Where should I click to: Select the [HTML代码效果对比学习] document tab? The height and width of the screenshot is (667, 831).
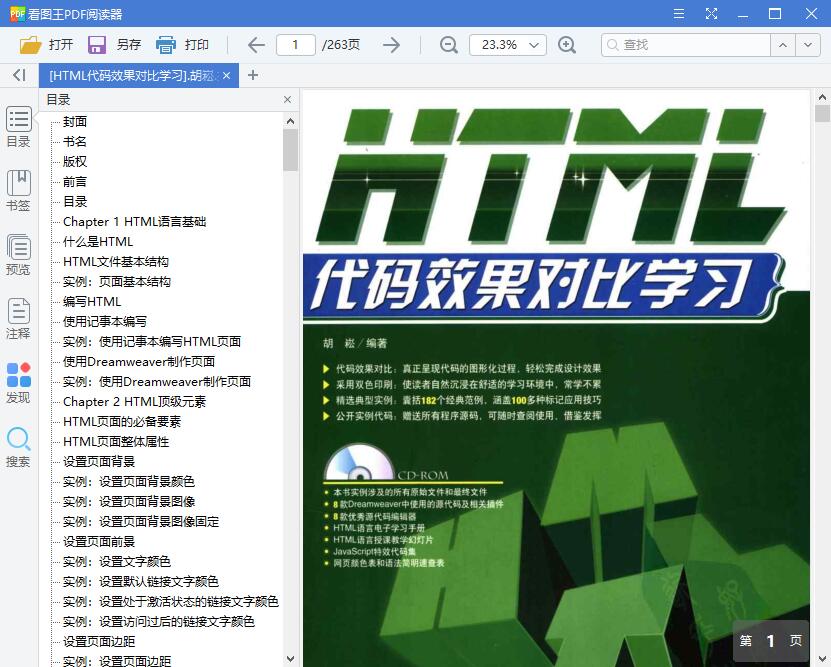point(130,75)
